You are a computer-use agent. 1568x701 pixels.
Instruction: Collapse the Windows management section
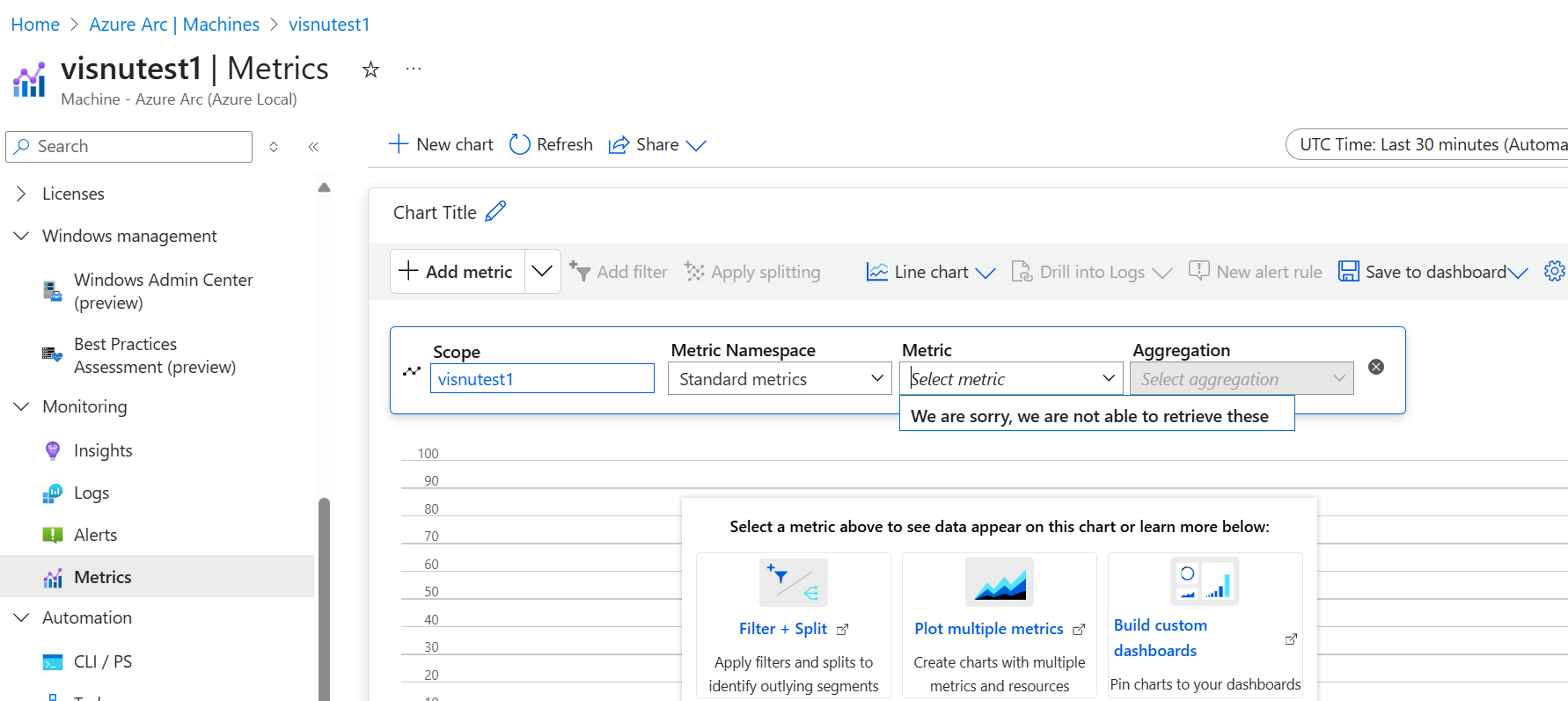coord(21,236)
